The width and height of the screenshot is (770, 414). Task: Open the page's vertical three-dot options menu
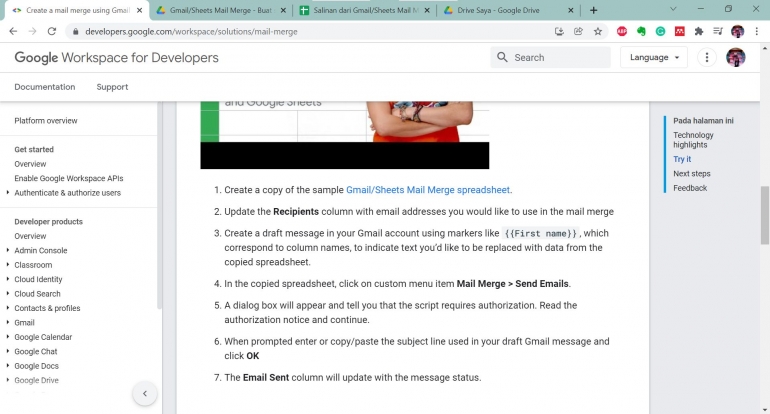point(707,57)
